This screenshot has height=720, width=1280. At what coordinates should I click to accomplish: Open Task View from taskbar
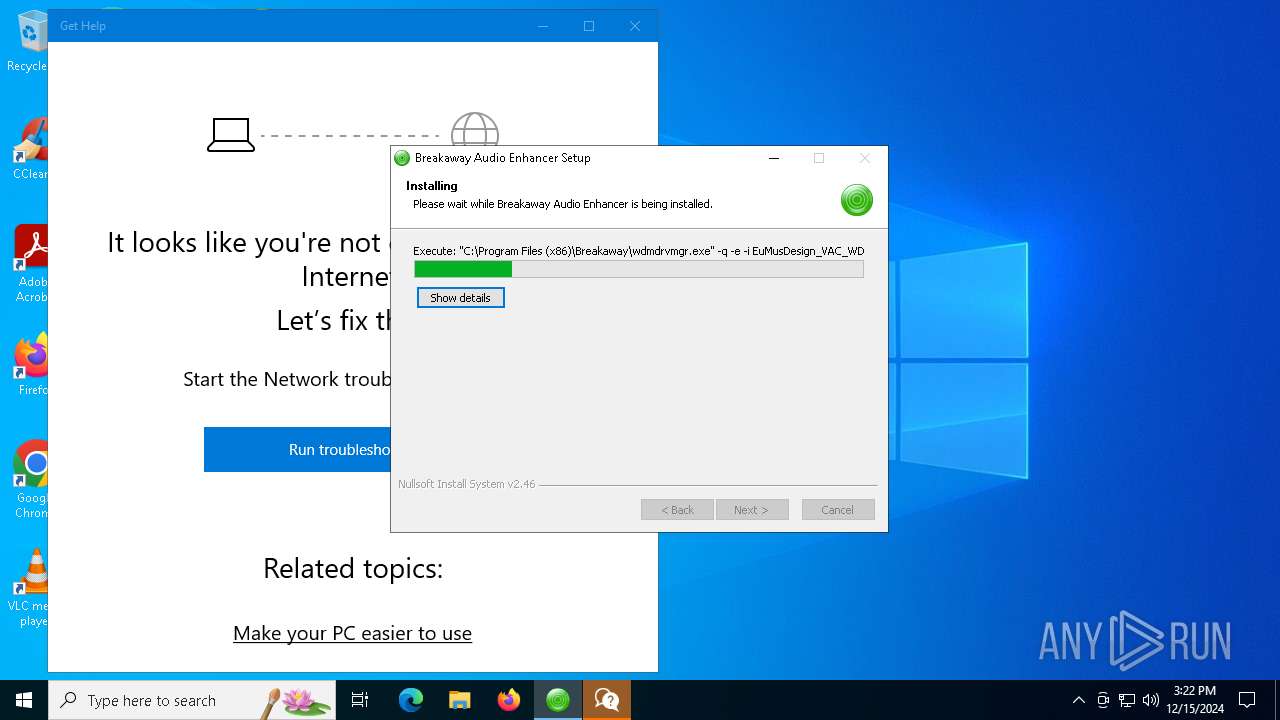pyautogui.click(x=360, y=700)
